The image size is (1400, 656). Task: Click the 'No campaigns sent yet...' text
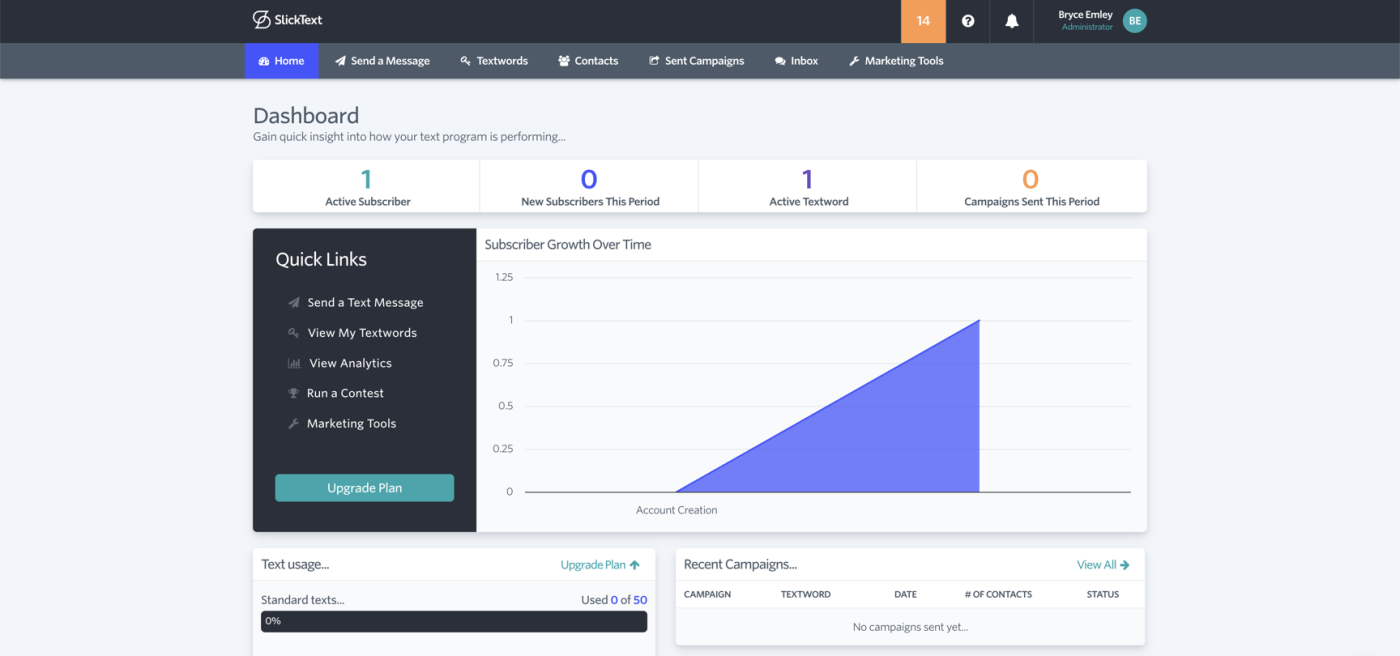click(x=910, y=627)
